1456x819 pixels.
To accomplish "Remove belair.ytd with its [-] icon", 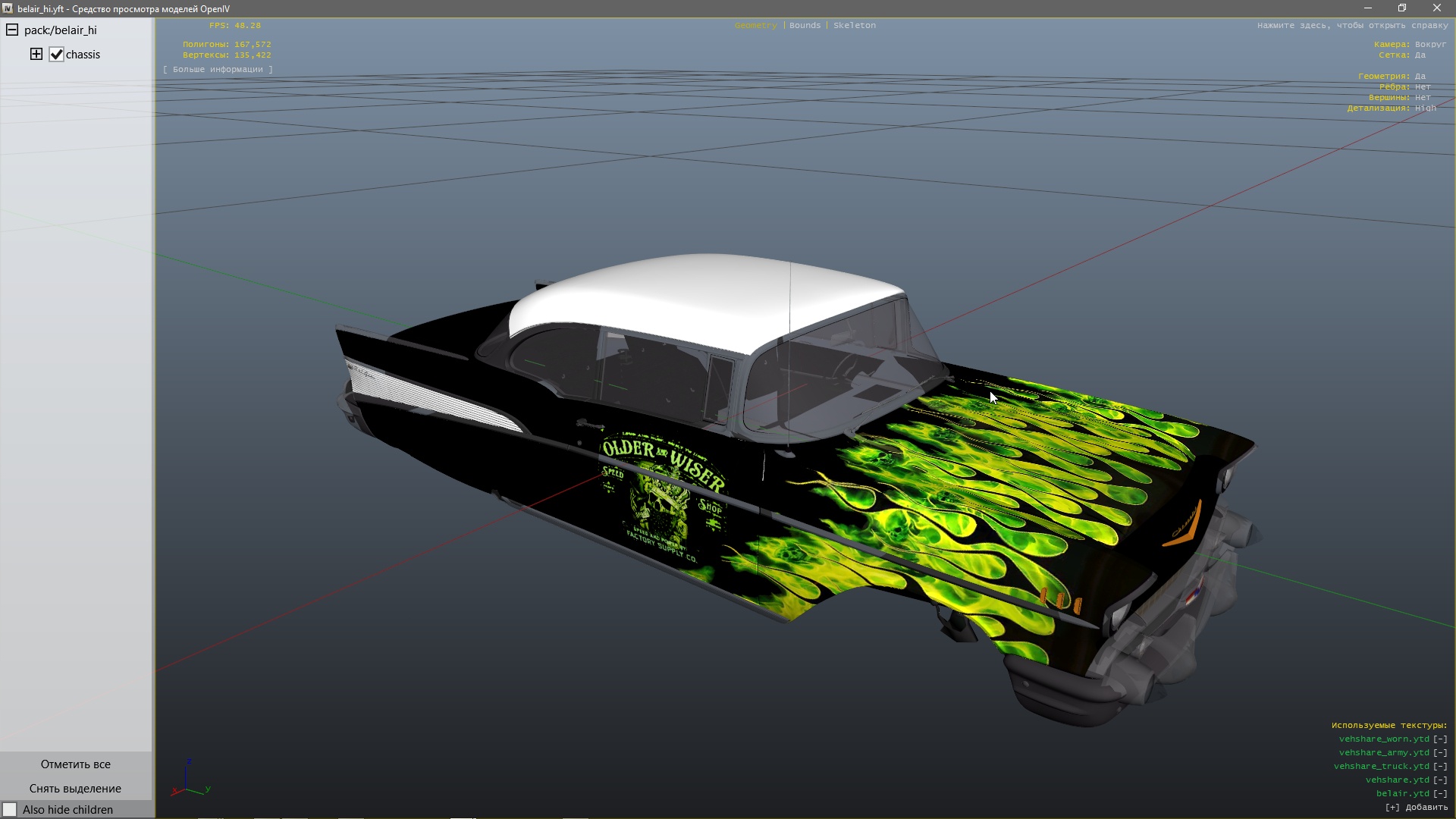I will click(x=1439, y=793).
